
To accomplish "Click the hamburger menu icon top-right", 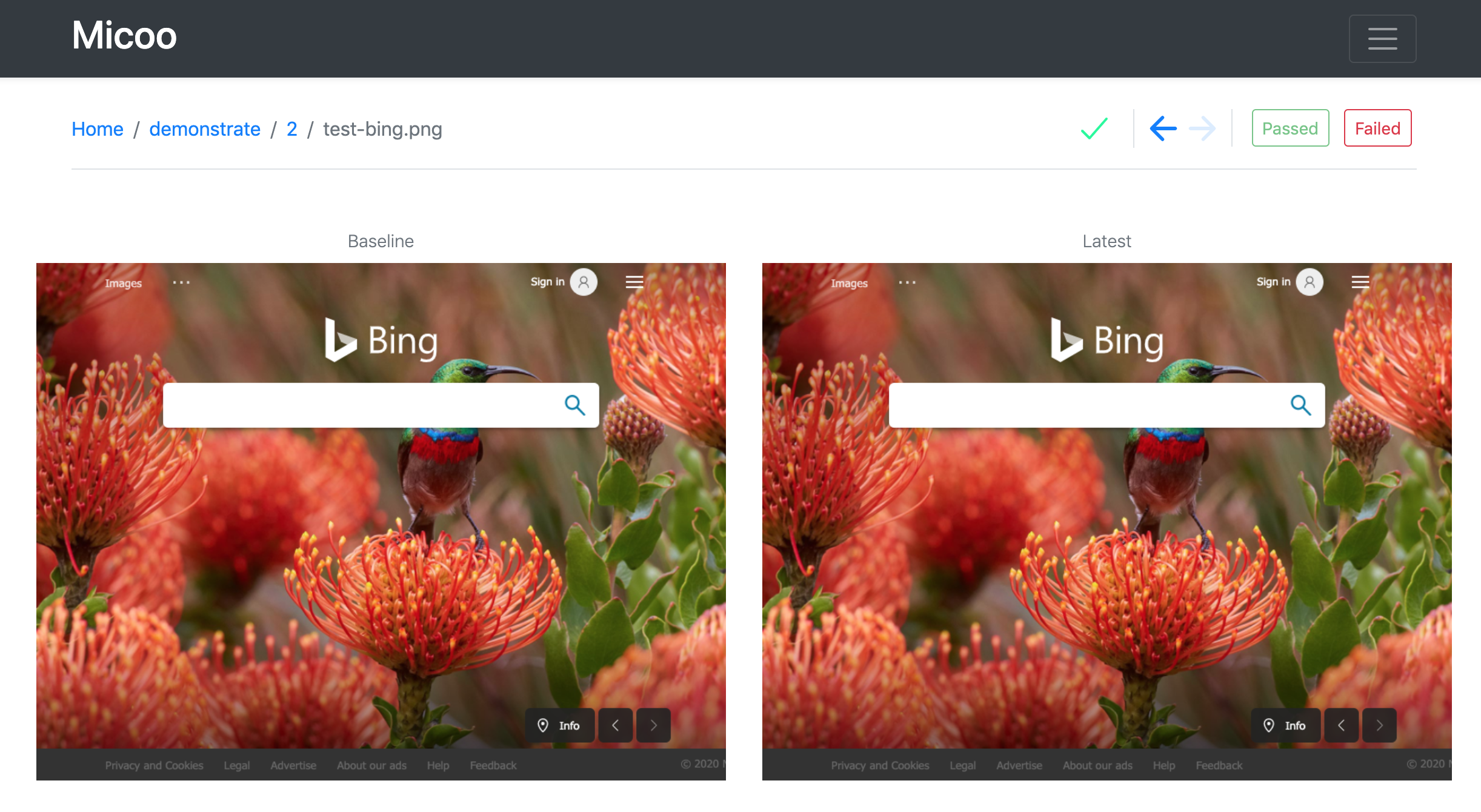I will point(1383,38).
